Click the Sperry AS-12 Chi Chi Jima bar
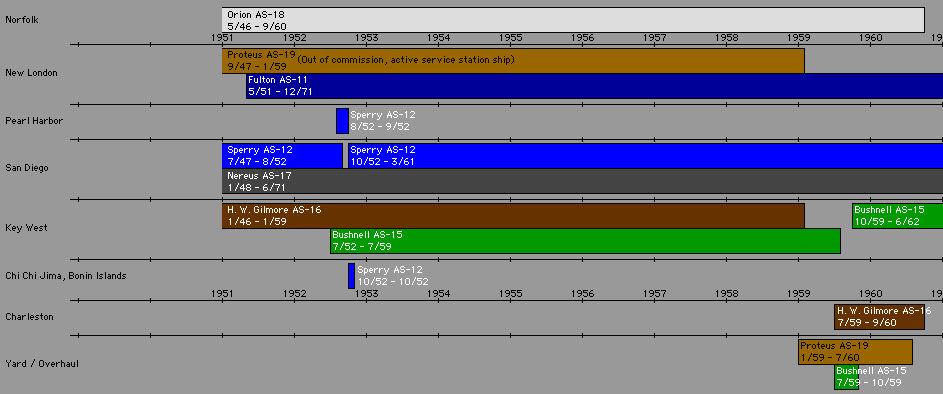This screenshot has height=394, width=943. tap(351, 276)
